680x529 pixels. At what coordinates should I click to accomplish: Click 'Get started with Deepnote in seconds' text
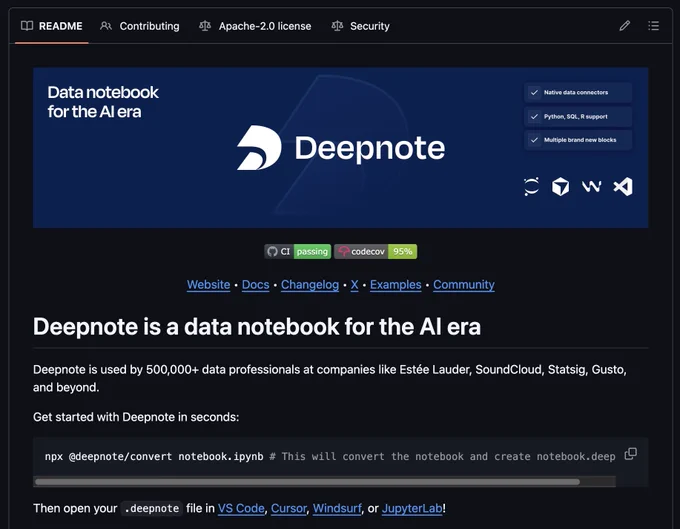click(x=136, y=417)
